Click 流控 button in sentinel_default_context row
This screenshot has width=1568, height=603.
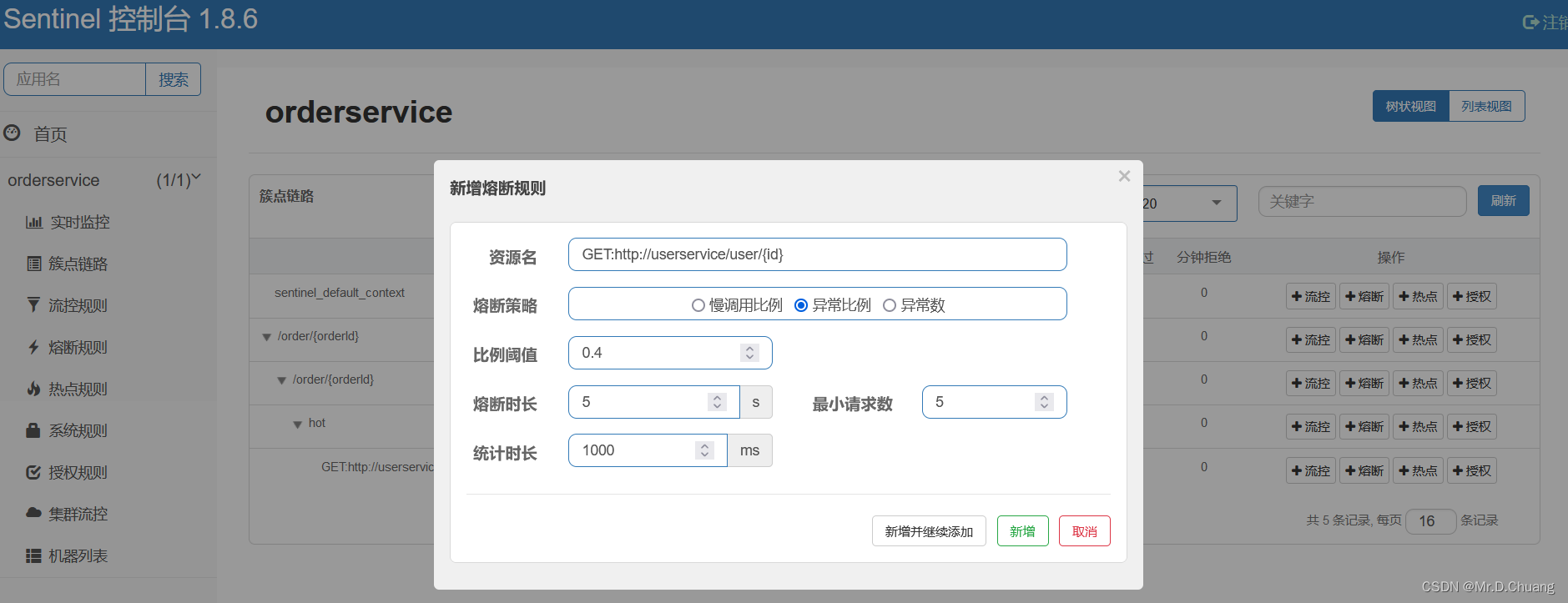[x=1311, y=296]
